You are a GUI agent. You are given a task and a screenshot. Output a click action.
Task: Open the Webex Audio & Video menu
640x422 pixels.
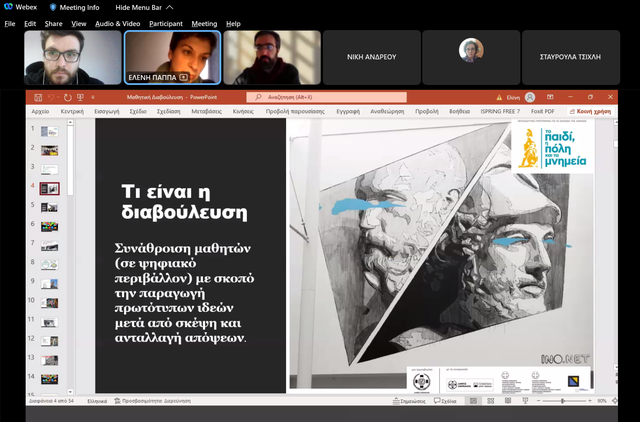tap(118, 24)
